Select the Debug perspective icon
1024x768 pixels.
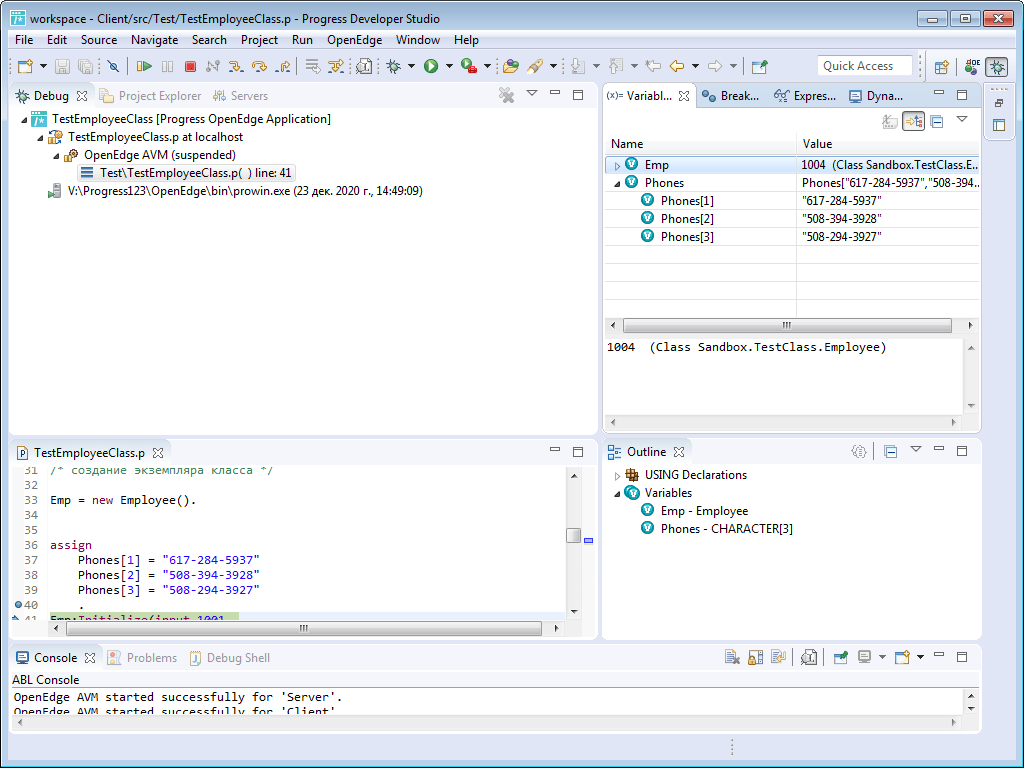[x=997, y=67]
